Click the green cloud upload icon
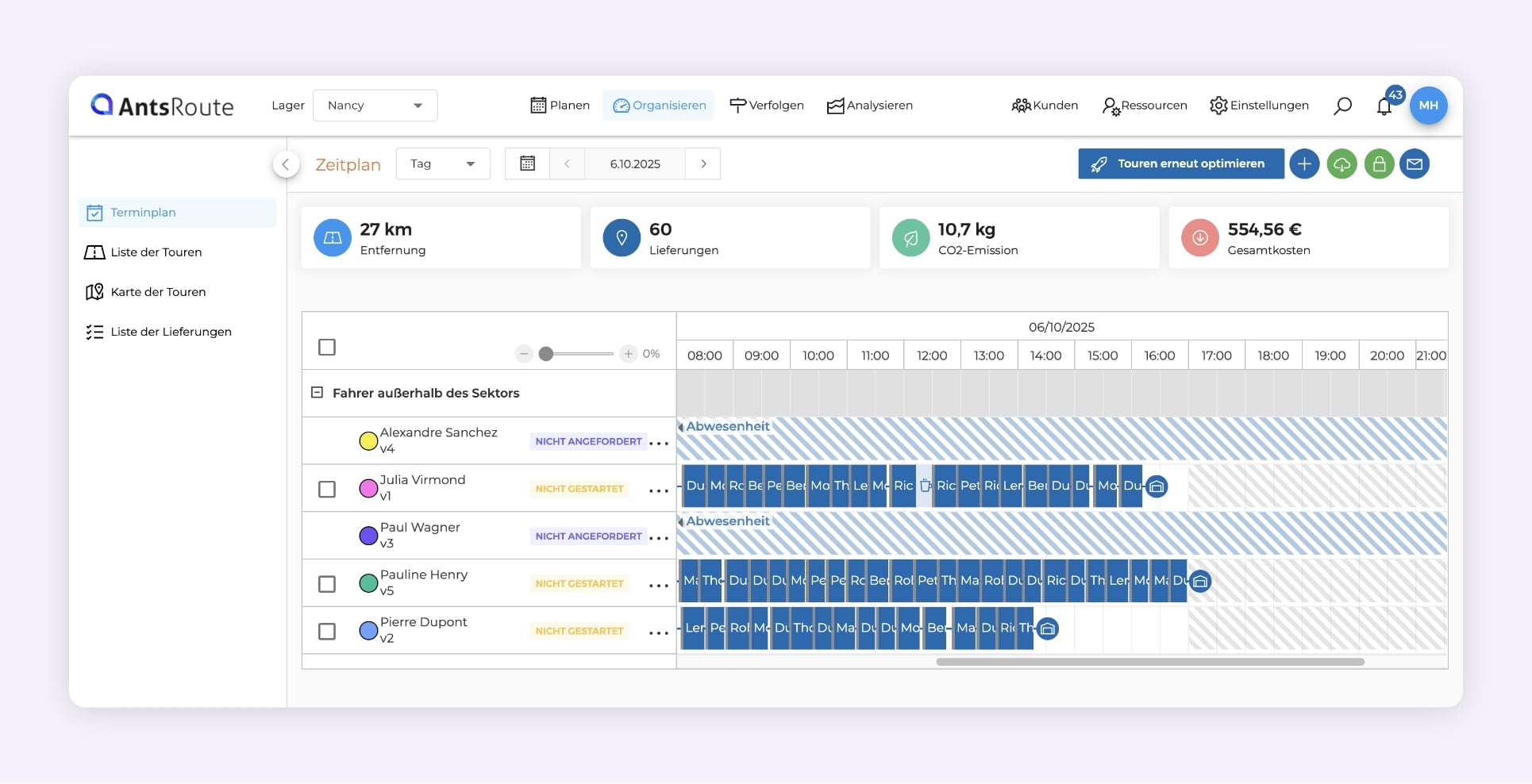 (x=1341, y=164)
